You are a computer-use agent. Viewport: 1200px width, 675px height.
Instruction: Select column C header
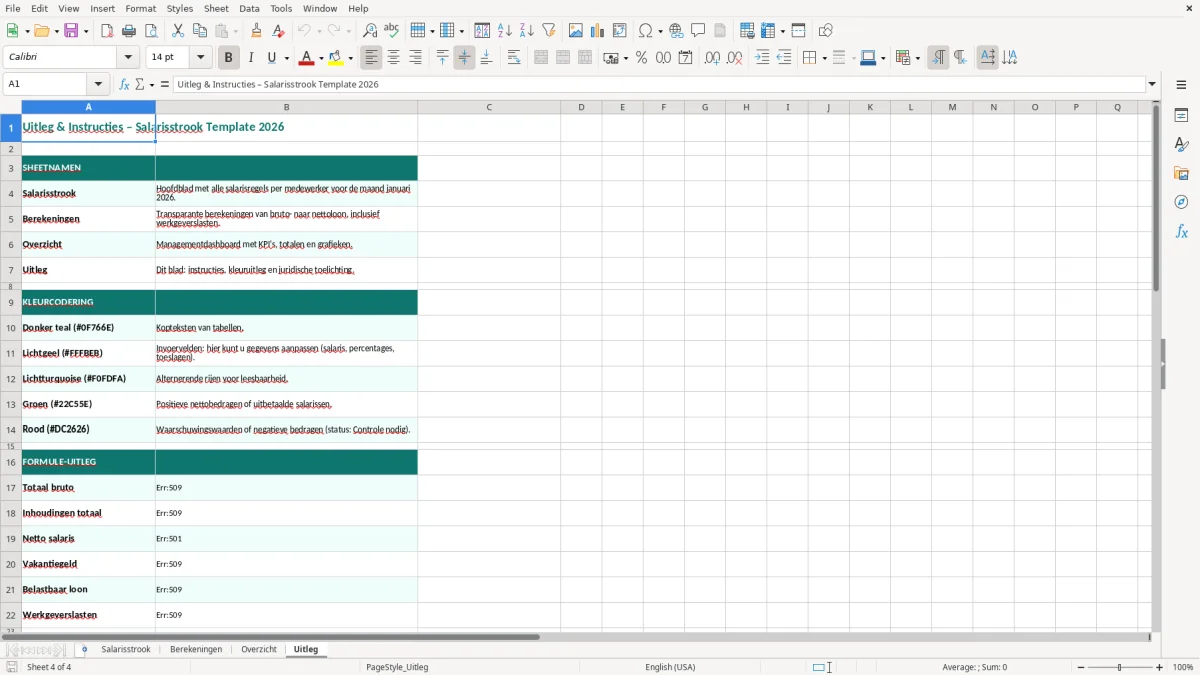489,107
